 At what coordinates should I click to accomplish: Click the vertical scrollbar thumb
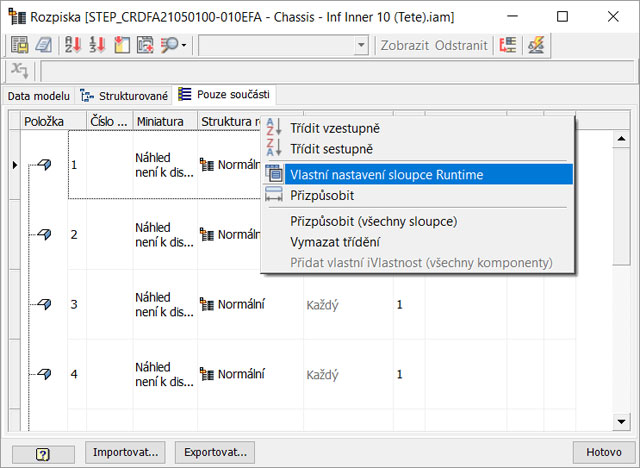(621, 206)
